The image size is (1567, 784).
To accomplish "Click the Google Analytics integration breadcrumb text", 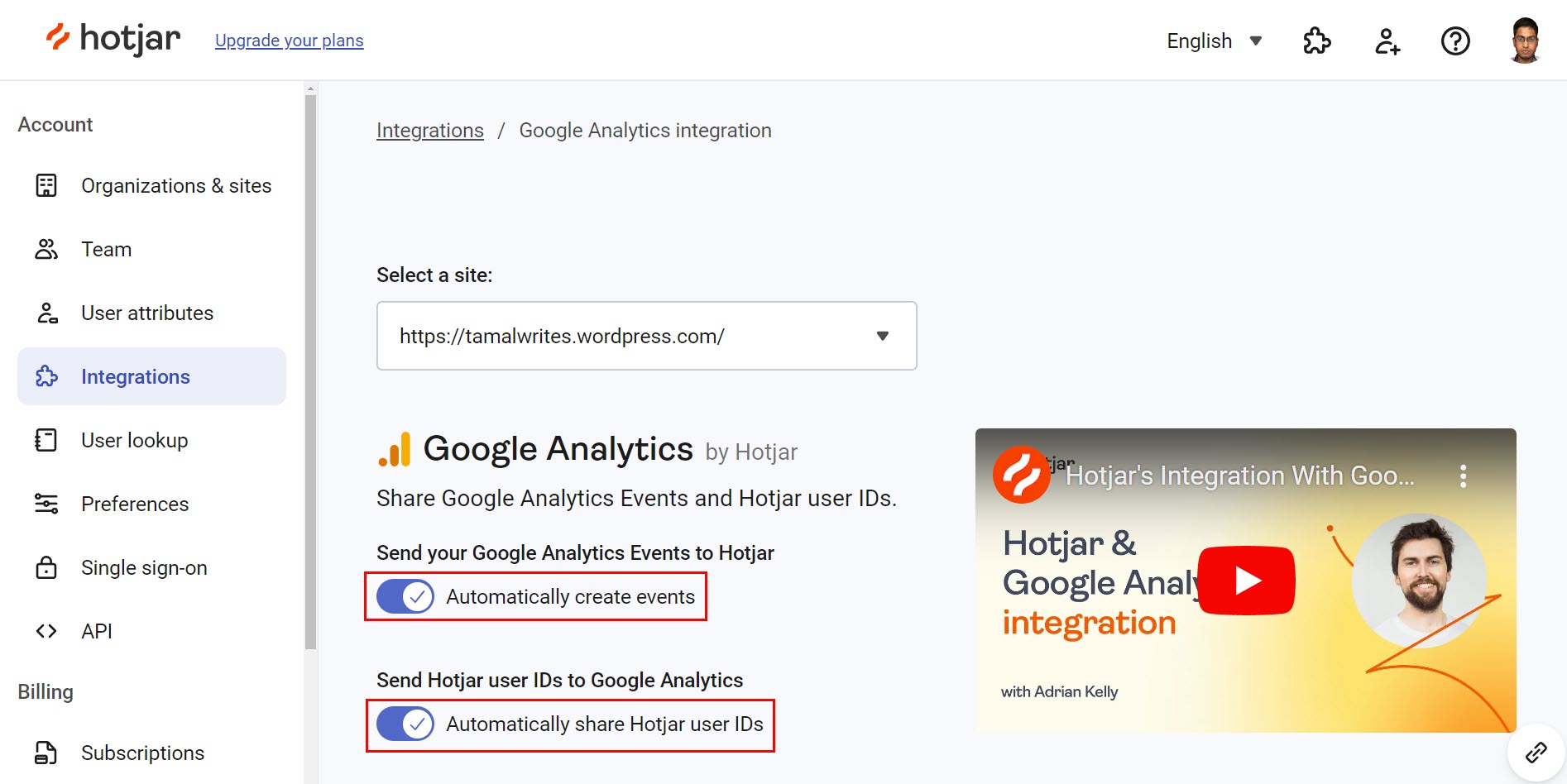I will (645, 131).
